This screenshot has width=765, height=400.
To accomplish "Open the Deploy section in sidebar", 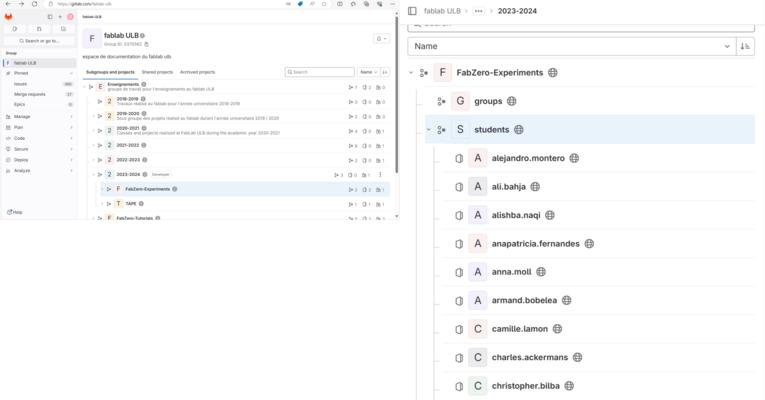I will click(39, 160).
